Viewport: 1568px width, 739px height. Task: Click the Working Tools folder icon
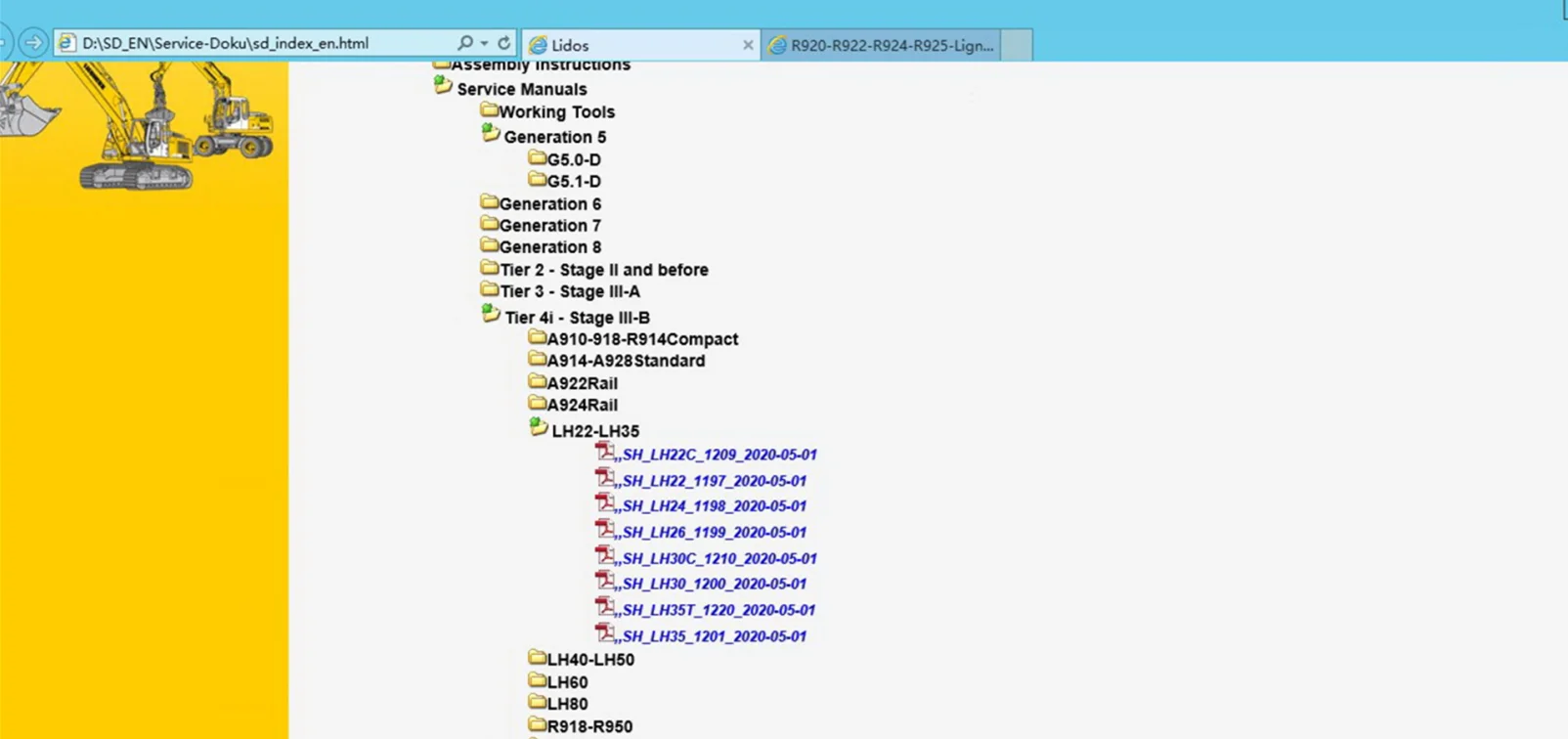click(x=489, y=110)
